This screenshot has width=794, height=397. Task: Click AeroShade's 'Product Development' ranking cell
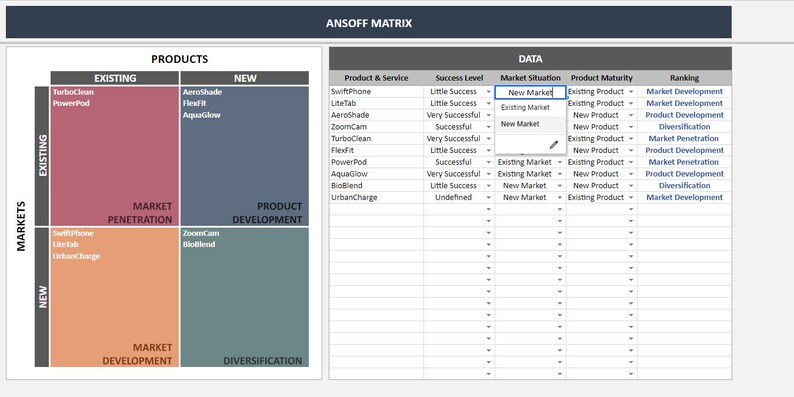point(684,115)
